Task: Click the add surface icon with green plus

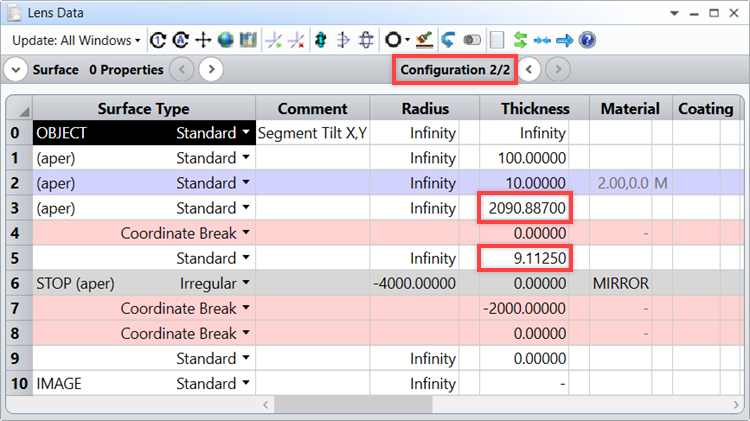Action: click(x=274, y=40)
